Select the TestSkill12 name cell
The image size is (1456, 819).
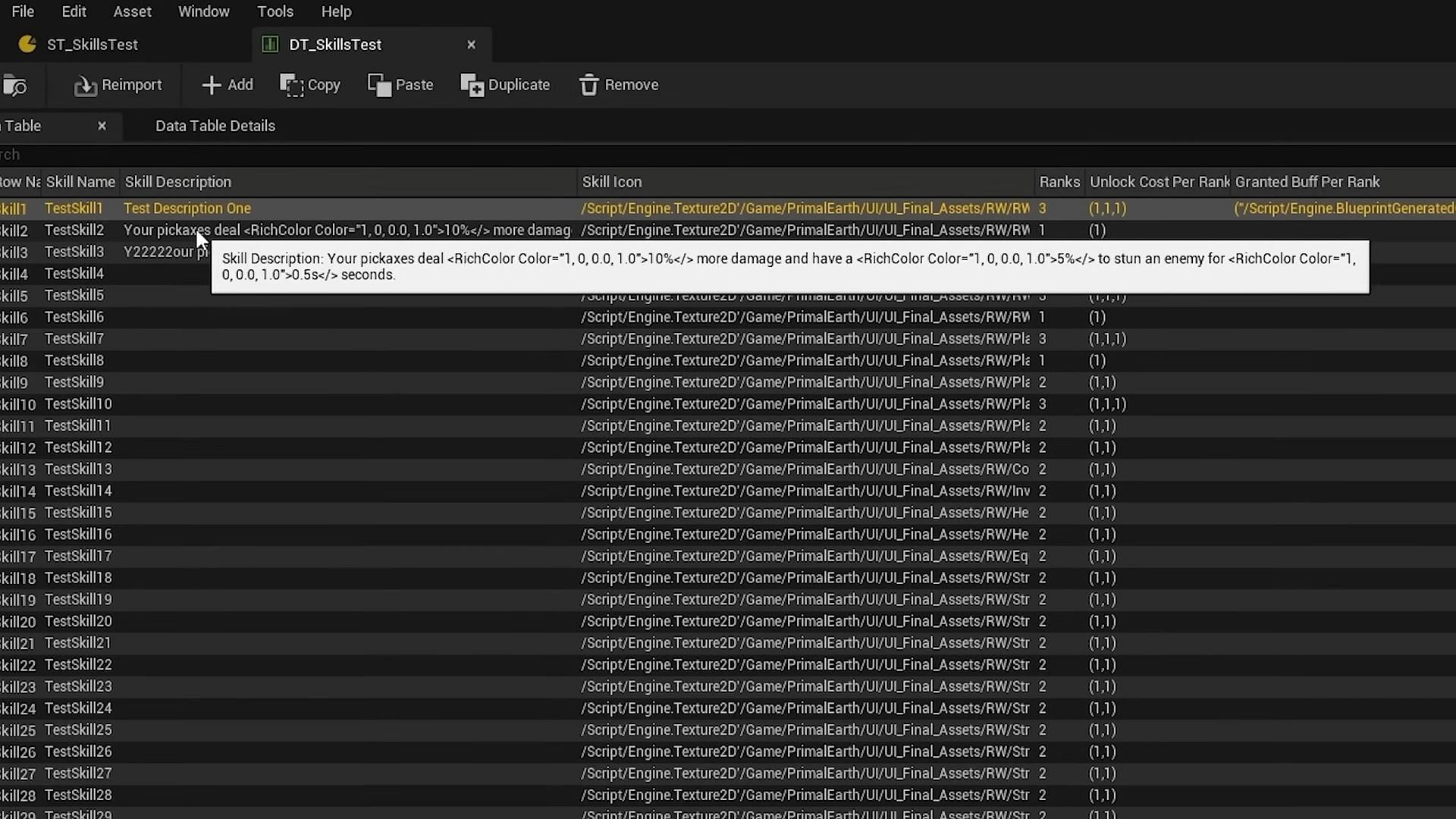pyautogui.click(x=78, y=447)
